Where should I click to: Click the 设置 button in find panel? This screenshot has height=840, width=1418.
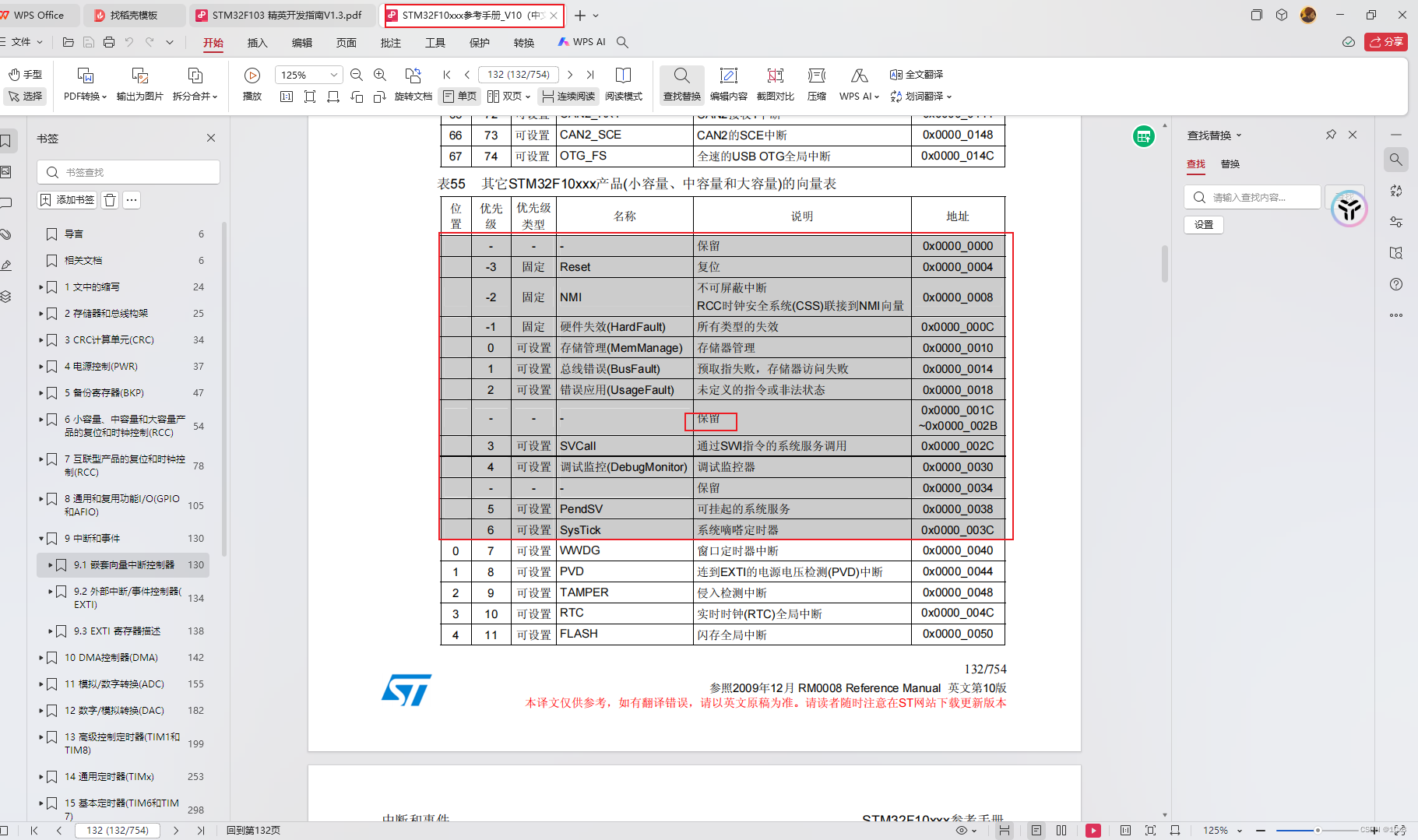(1204, 225)
